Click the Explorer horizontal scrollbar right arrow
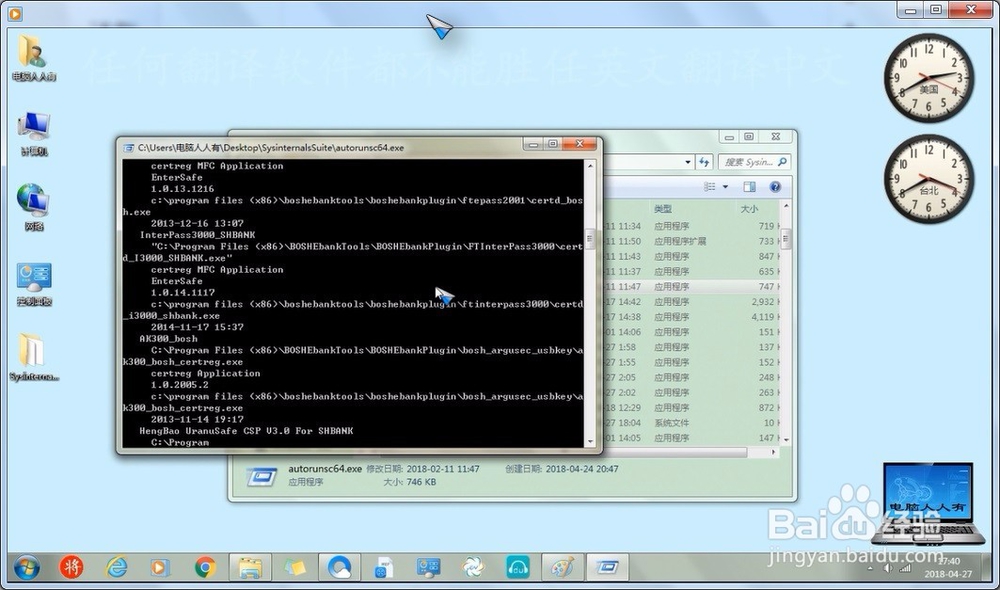The width and height of the screenshot is (1000, 590). pyautogui.click(x=774, y=452)
